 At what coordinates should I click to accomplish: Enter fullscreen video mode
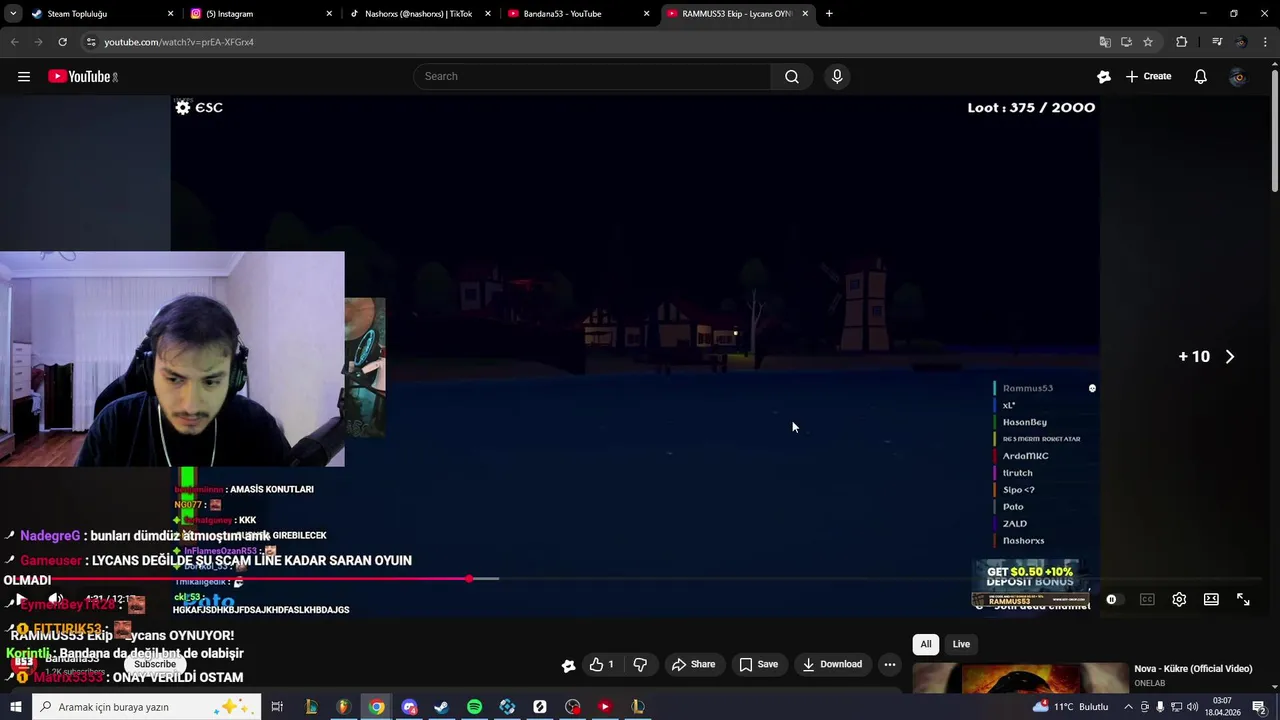[1243, 599]
